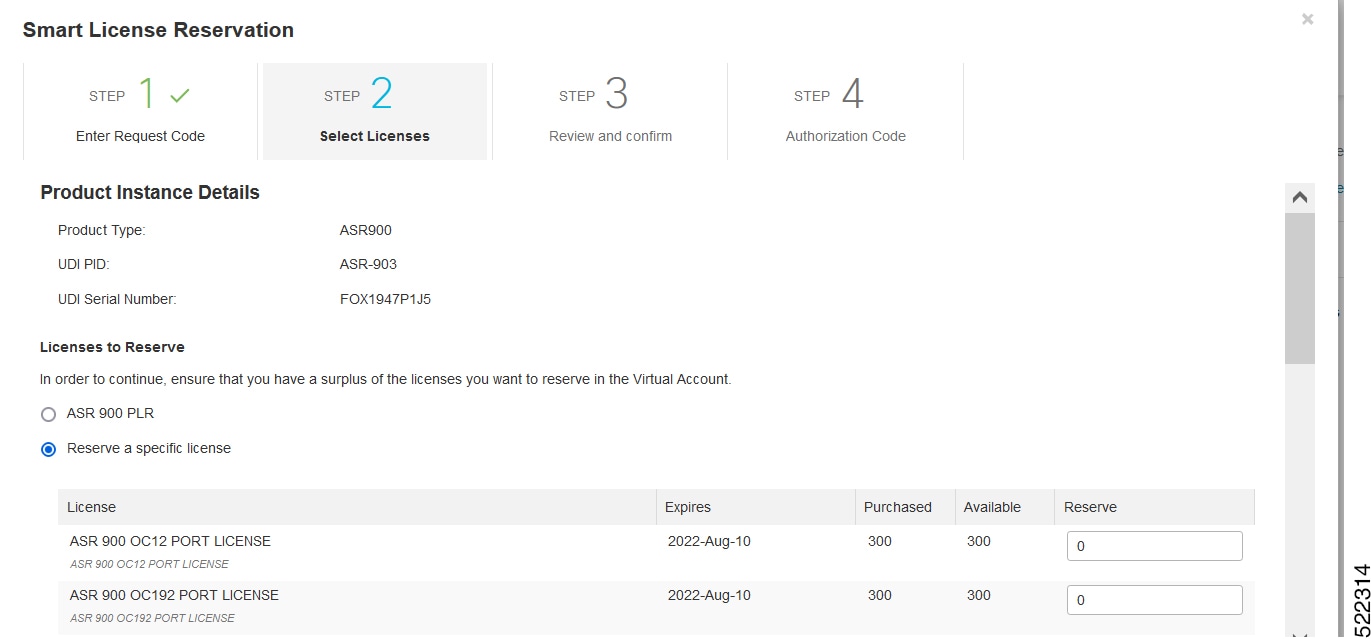Click Reserve field for OC12 PORT LICENSE
The image size is (1371, 639).
1155,546
